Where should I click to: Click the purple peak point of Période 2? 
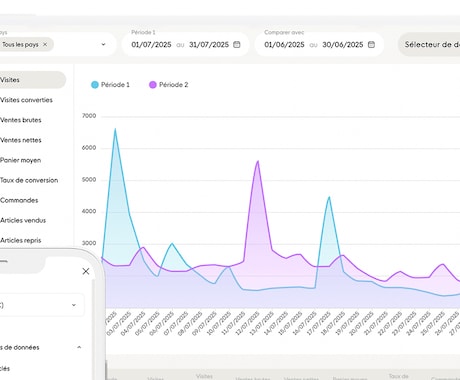click(x=258, y=161)
